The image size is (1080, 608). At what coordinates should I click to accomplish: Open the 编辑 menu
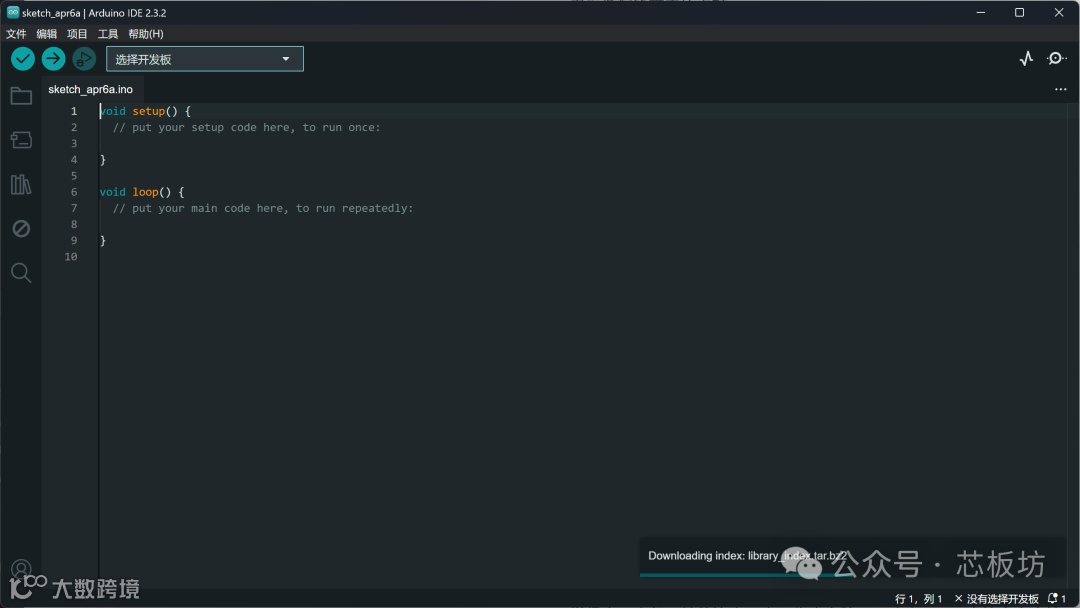pyautogui.click(x=46, y=34)
